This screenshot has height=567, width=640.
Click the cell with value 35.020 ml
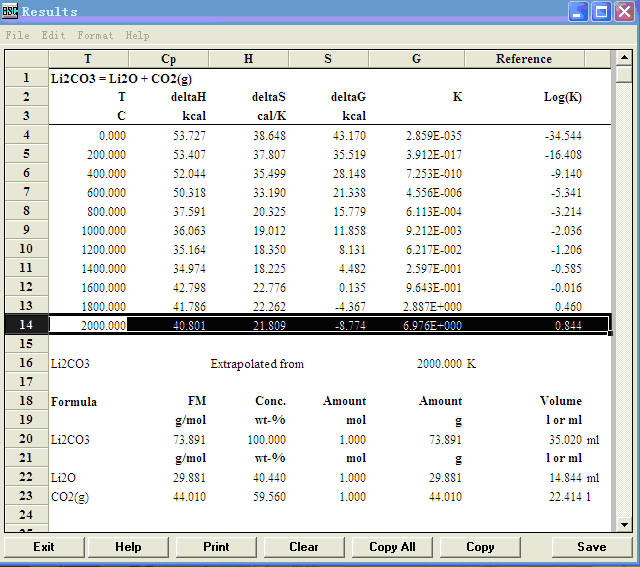click(574, 440)
